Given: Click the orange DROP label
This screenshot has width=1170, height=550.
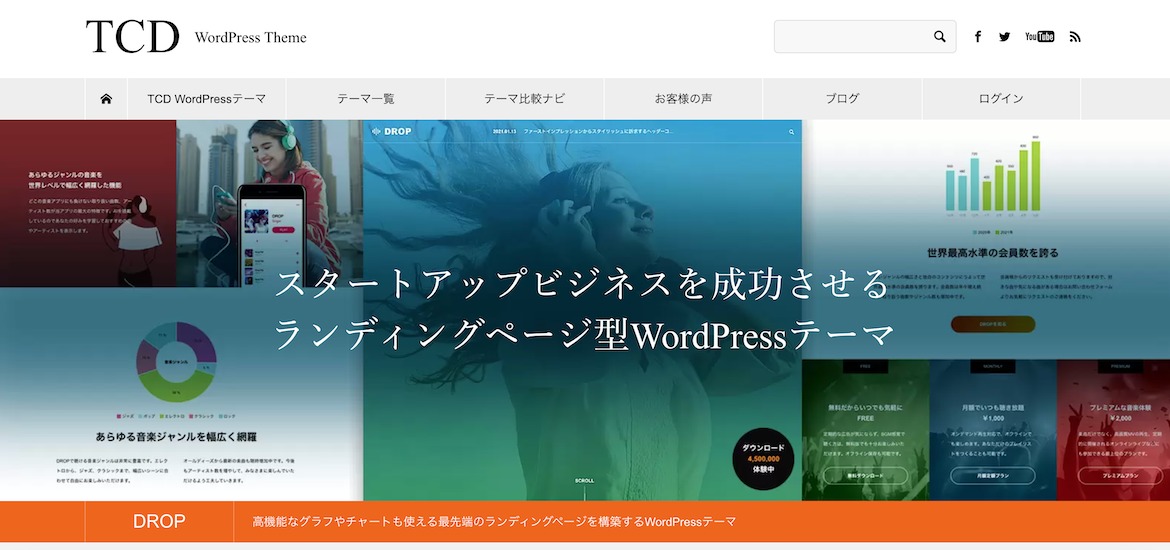Looking at the screenshot, I should pyautogui.click(x=159, y=522).
